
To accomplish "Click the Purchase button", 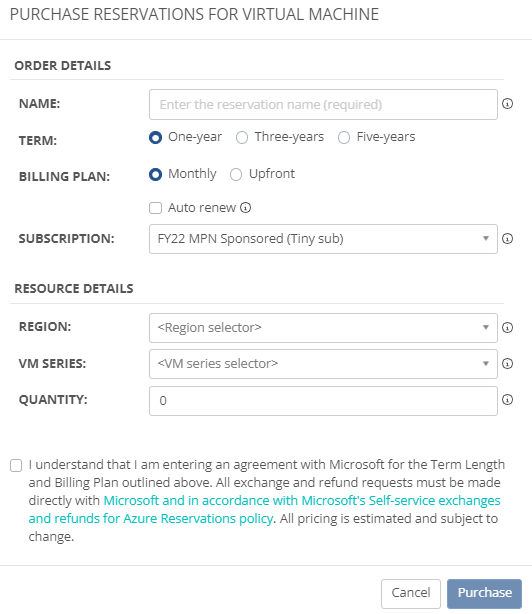I will 484,593.
